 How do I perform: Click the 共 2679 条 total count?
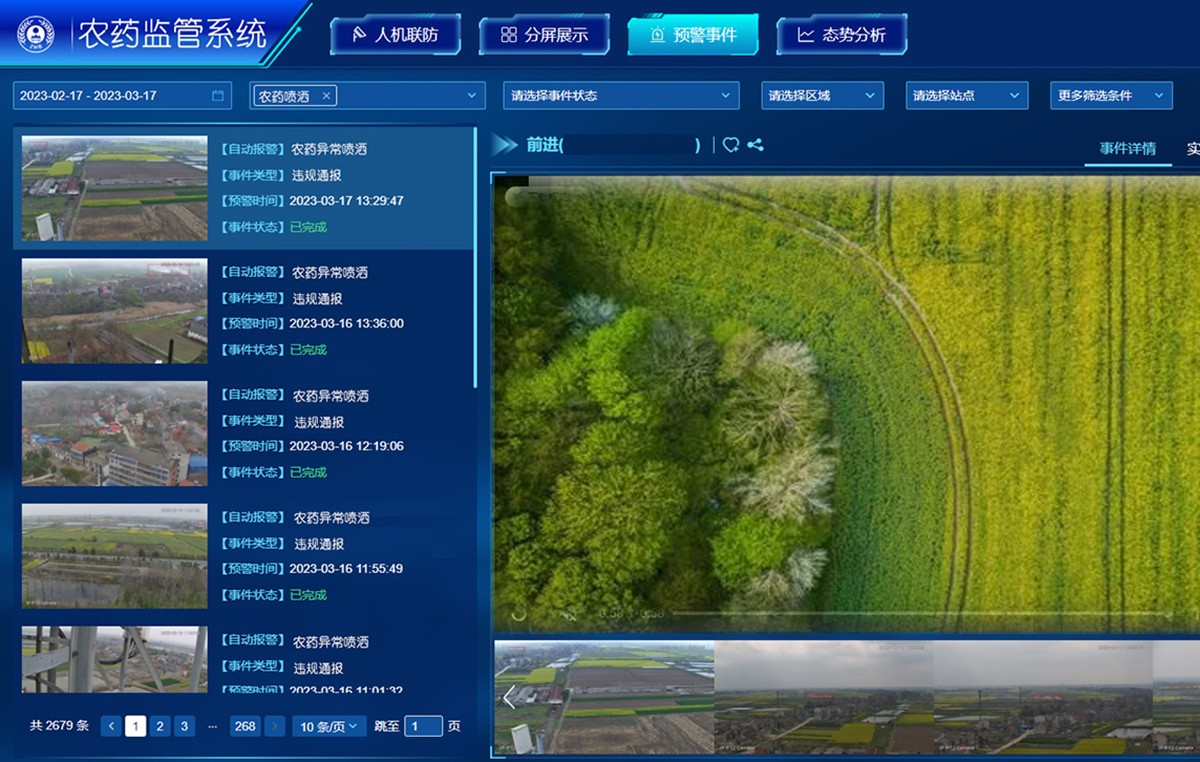59,726
